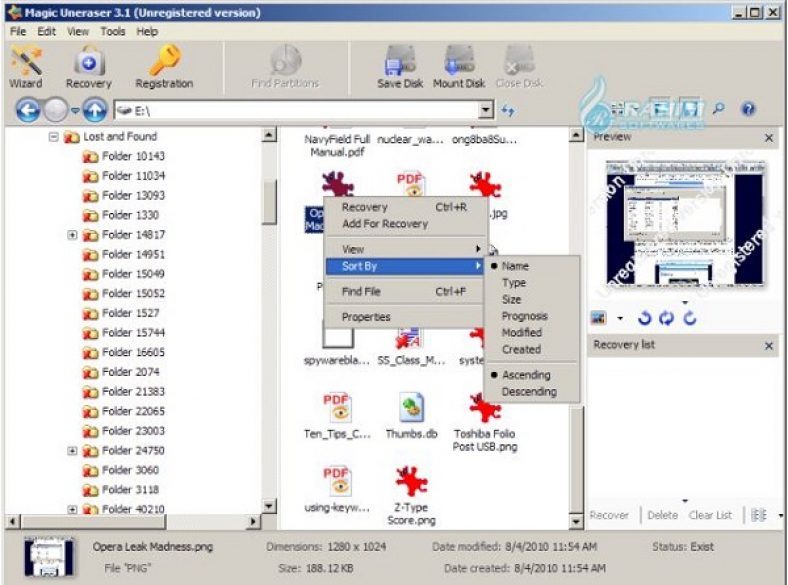Viewport: 788px width, 585px height.
Task: Select the Ten_Tips_C... PDF file
Action: [x=337, y=416]
